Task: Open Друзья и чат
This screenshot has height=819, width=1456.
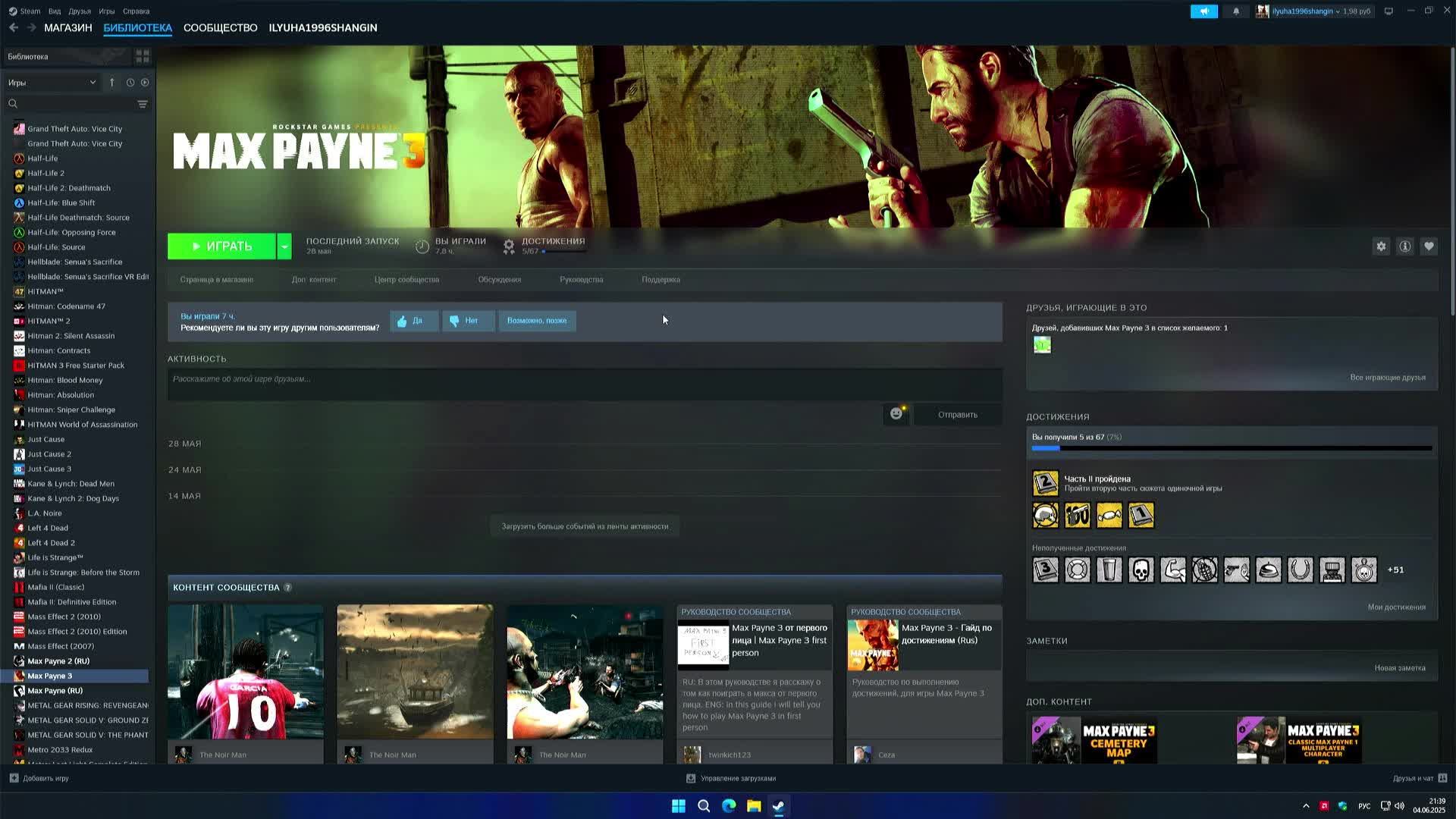Action: pos(1420,779)
